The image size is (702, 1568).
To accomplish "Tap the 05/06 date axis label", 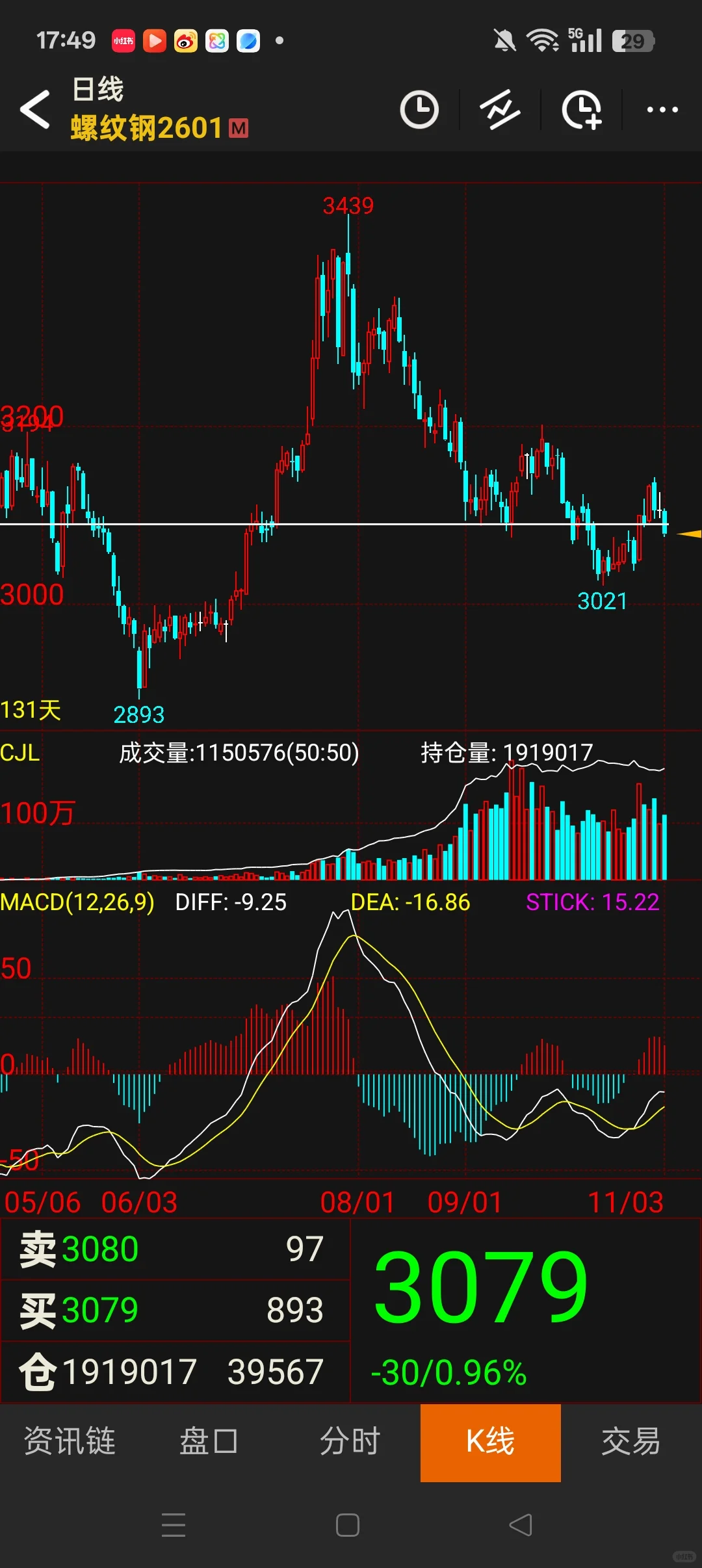I will click(x=42, y=1203).
